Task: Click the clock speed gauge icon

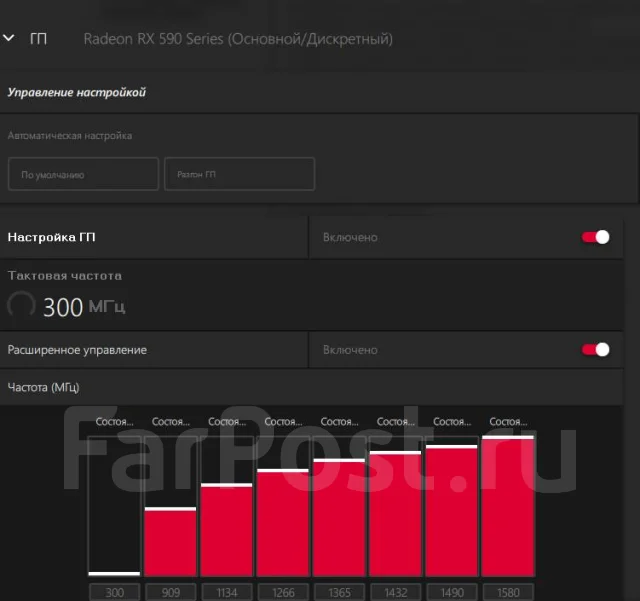Action: coord(21,305)
